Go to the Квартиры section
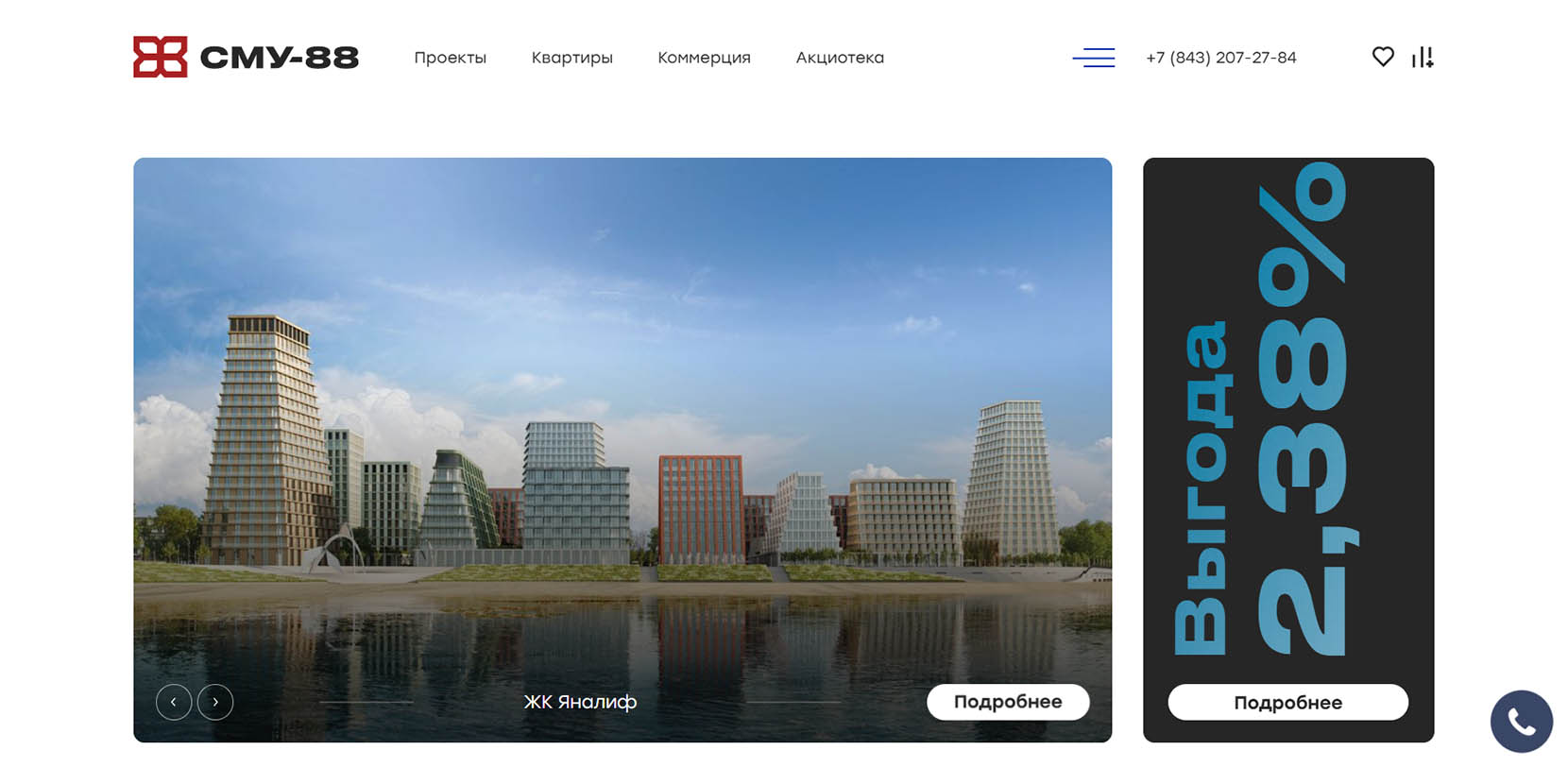The height and width of the screenshot is (784, 1568). point(571,58)
